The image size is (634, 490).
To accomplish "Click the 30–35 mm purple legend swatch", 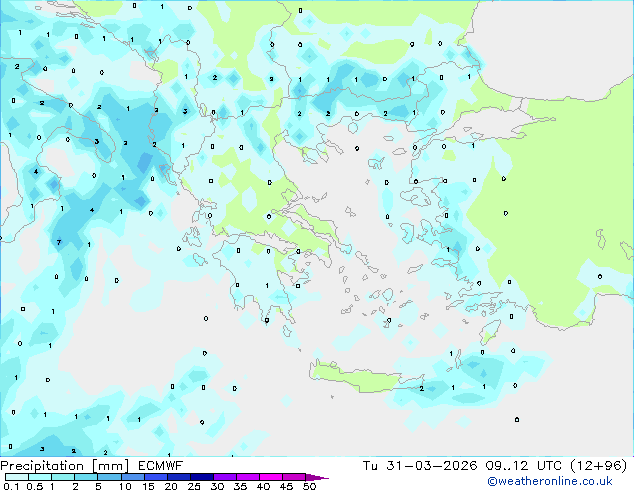I will [224, 477].
